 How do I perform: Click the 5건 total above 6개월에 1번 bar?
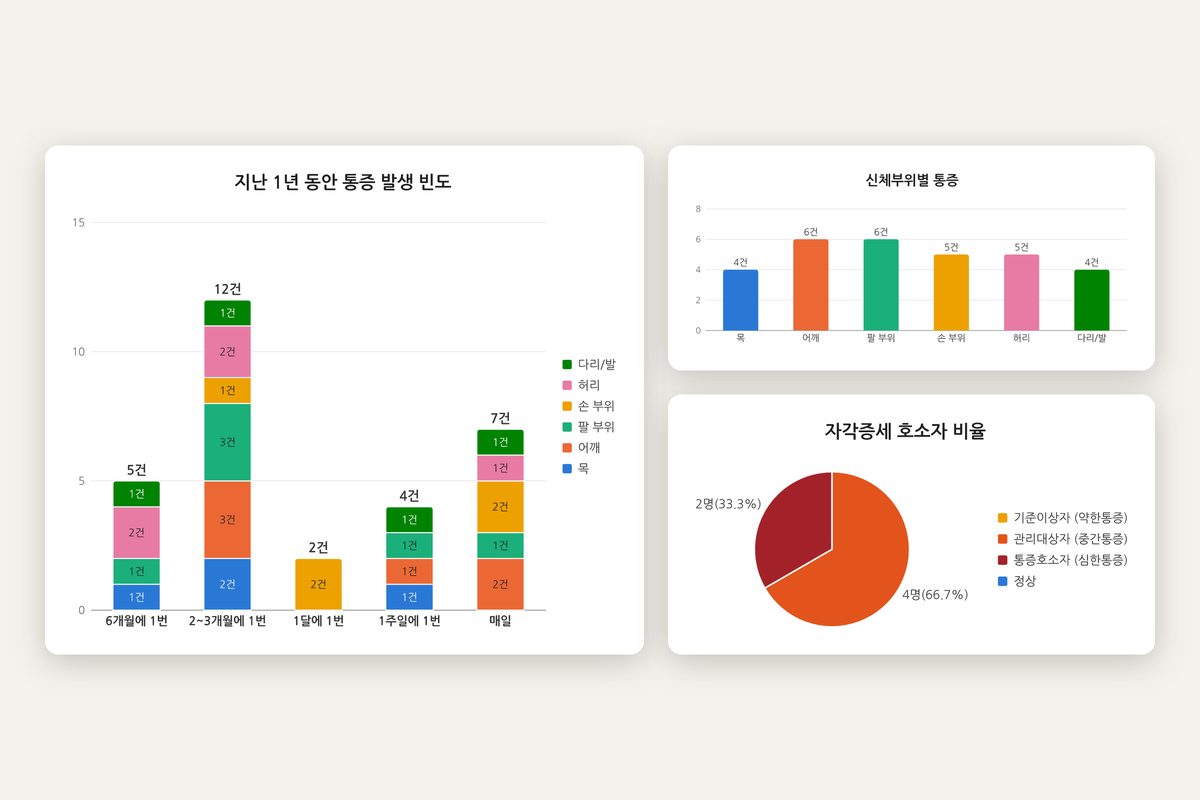click(137, 470)
